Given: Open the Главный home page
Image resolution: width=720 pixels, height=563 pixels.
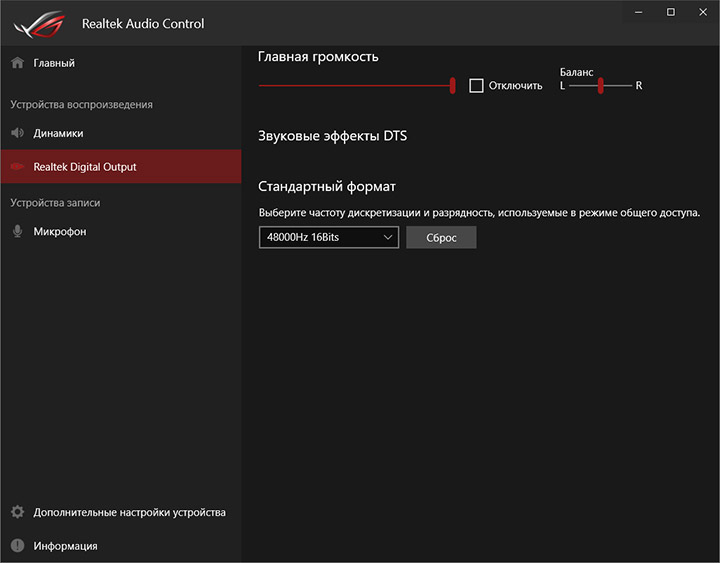Looking at the screenshot, I should pos(54,63).
